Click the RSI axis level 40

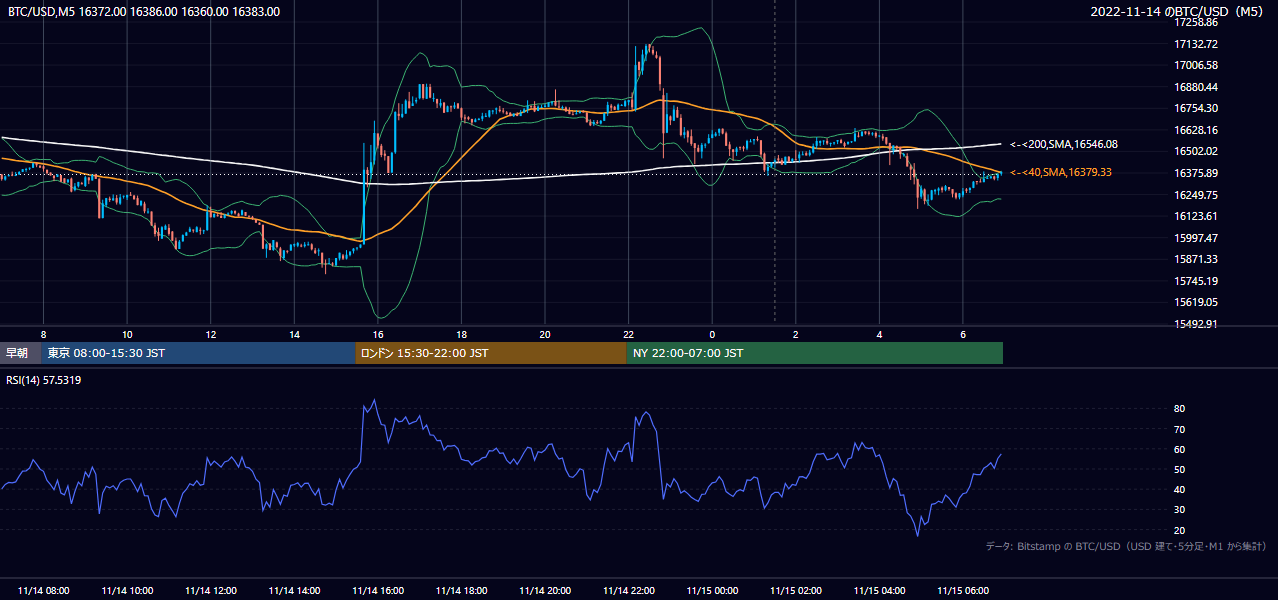1180,489
